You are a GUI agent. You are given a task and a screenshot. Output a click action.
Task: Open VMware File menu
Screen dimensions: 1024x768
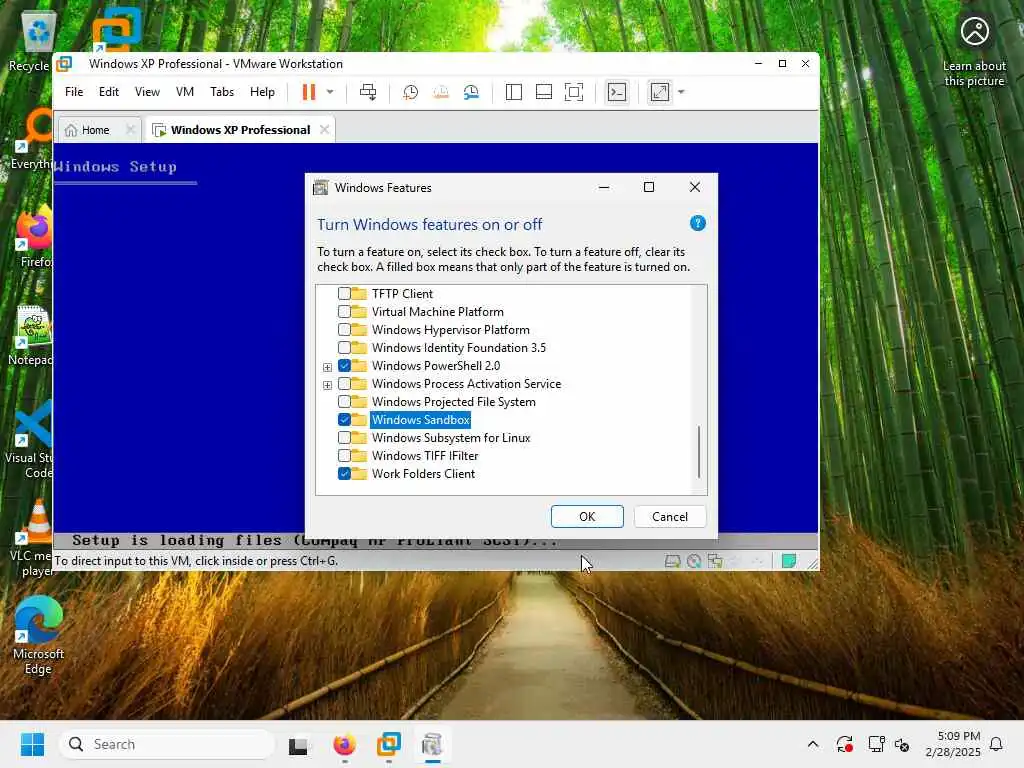74,92
